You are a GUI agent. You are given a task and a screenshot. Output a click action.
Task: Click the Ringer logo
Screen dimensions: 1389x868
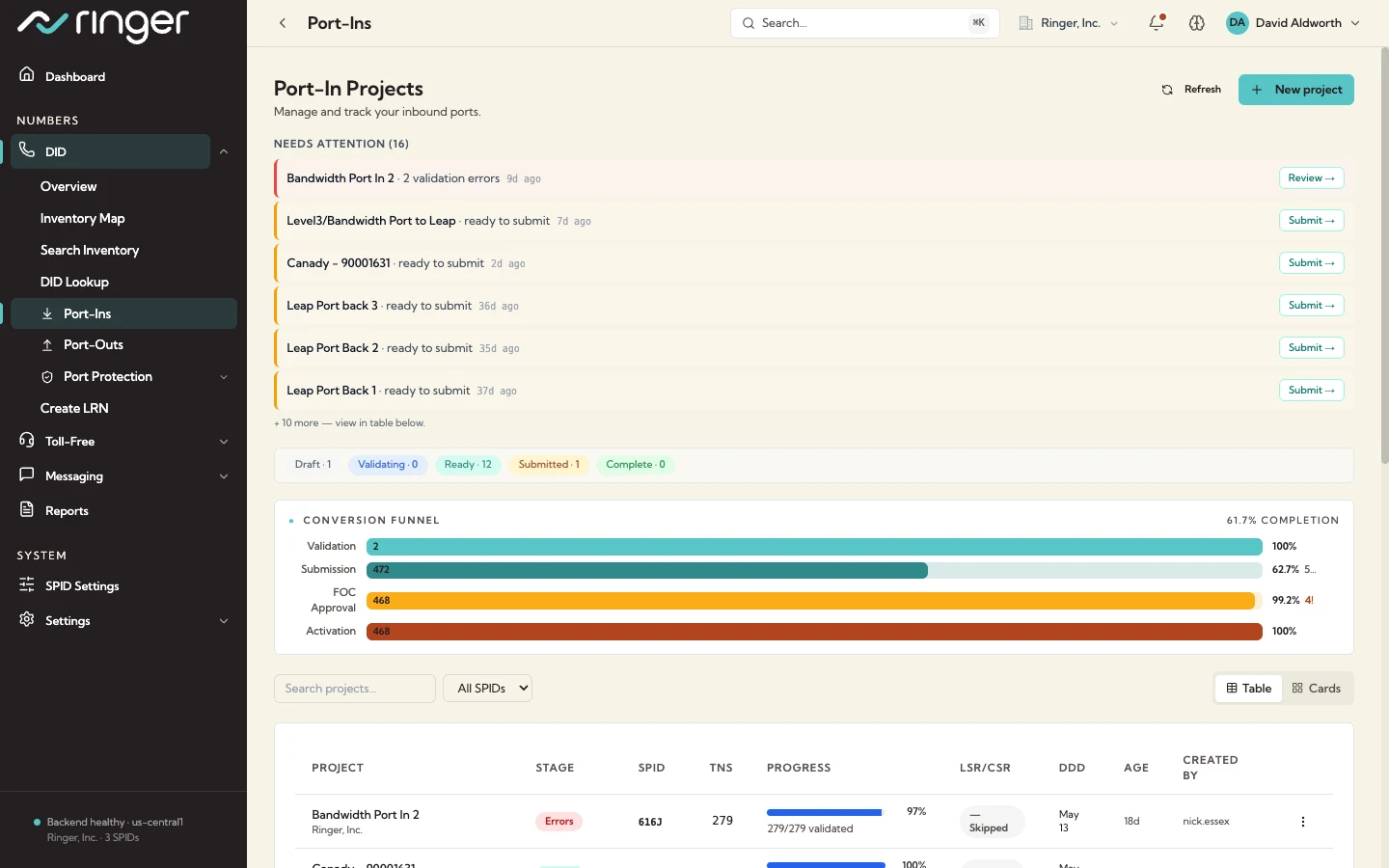click(x=103, y=25)
